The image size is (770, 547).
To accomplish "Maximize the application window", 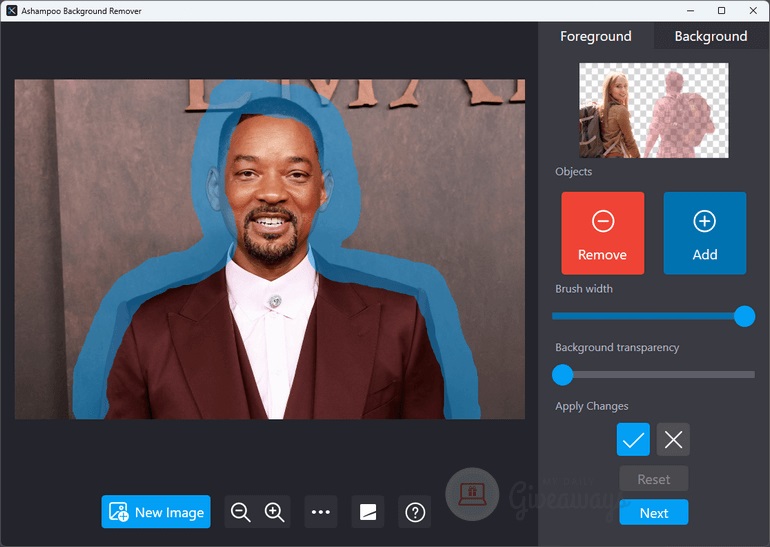I will tap(721, 10).
